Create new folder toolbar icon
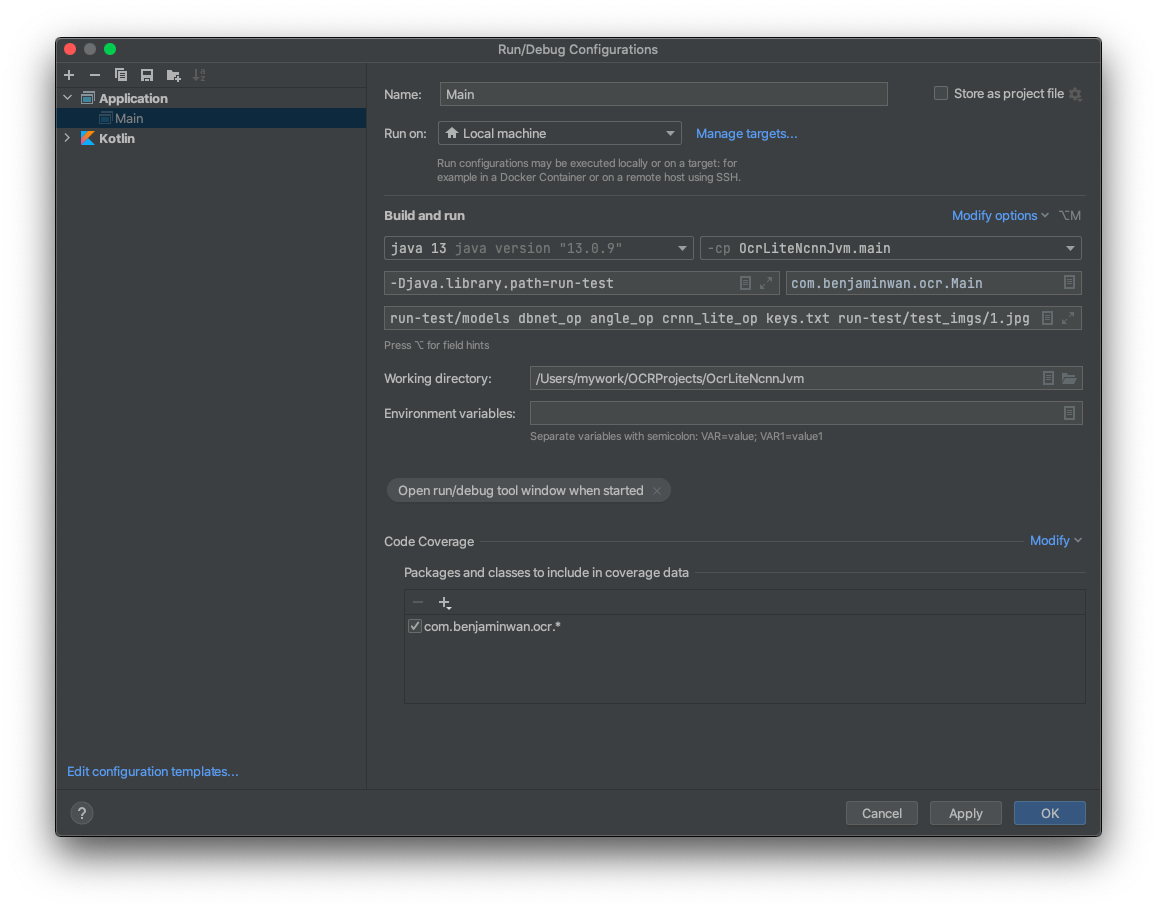1157x910 pixels. tap(173, 75)
